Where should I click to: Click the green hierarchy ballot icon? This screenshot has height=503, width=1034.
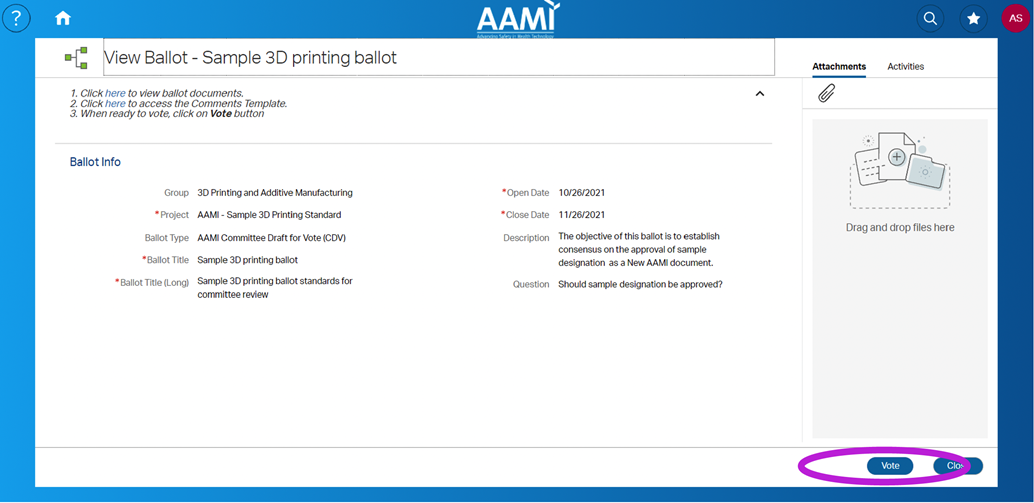pos(76,58)
